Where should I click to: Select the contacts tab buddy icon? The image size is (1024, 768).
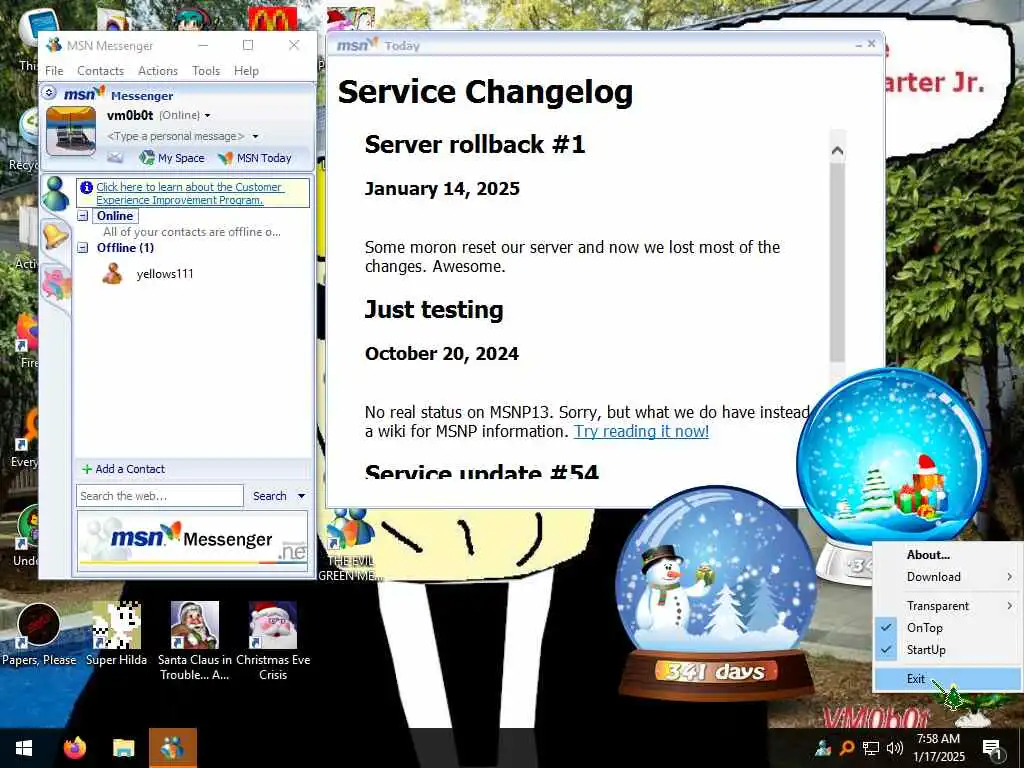[56, 194]
